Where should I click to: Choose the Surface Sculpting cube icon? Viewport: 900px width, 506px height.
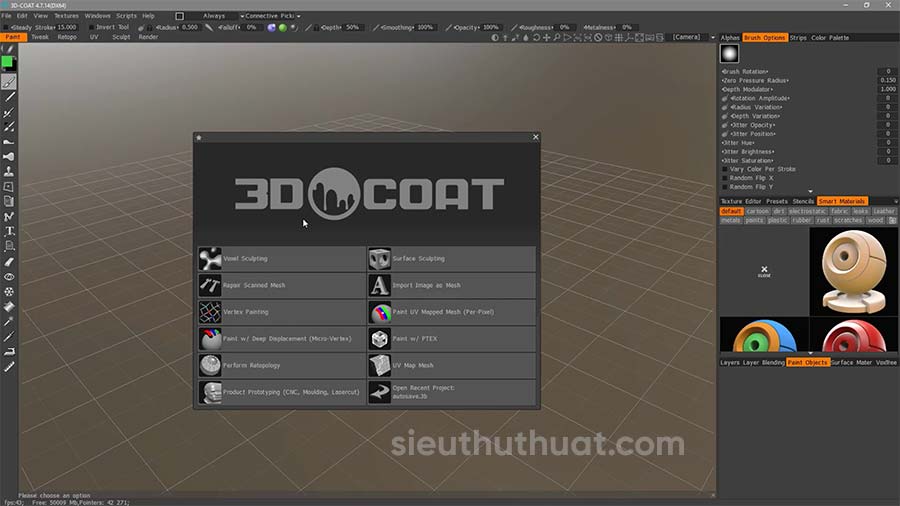(x=379, y=259)
